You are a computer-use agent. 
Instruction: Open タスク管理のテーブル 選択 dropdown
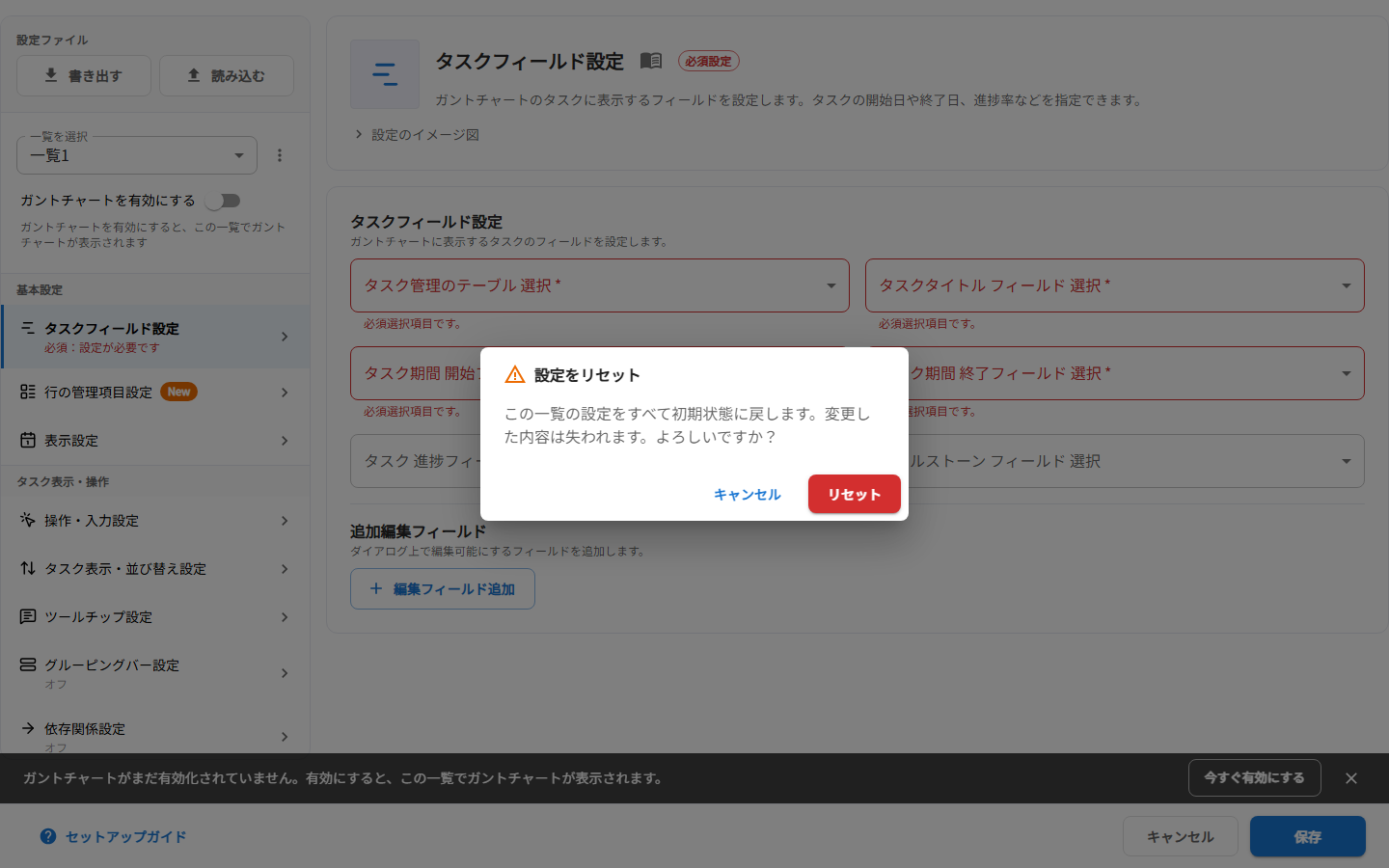coord(600,285)
